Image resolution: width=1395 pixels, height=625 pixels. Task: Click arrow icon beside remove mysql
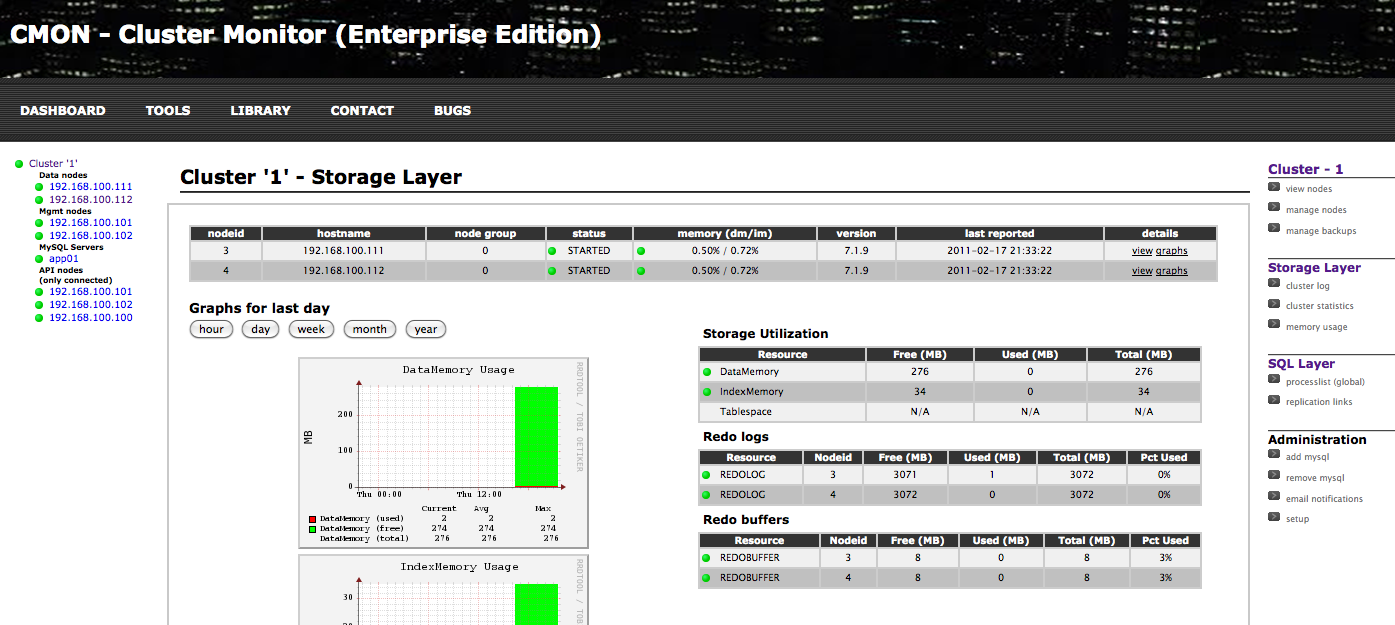pyautogui.click(x=1274, y=475)
